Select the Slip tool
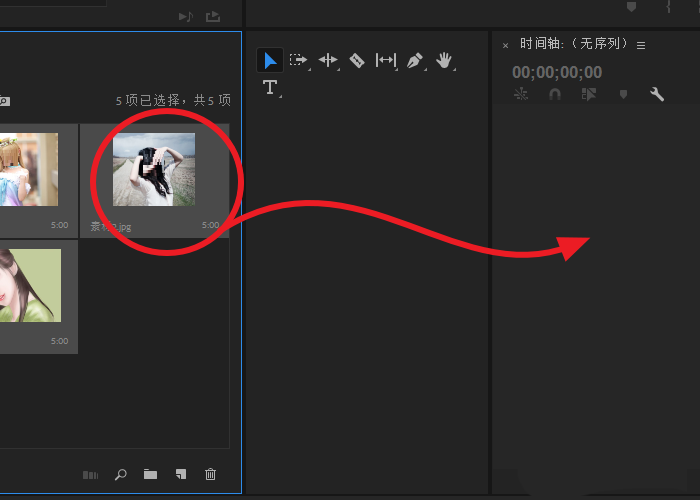 click(x=385, y=60)
